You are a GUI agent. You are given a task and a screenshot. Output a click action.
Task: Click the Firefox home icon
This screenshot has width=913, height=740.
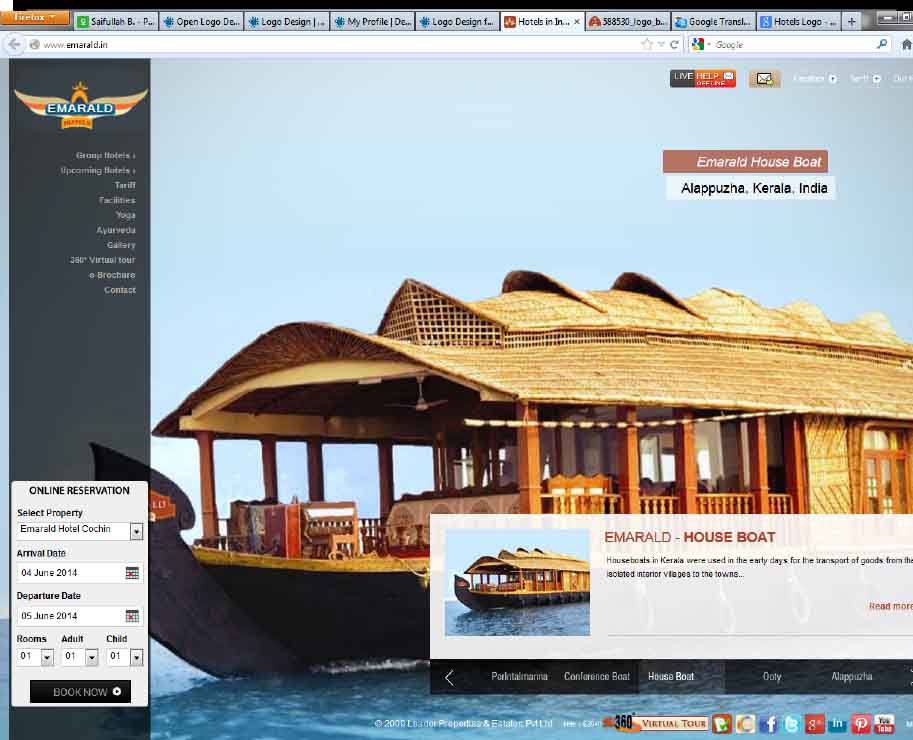point(907,44)
